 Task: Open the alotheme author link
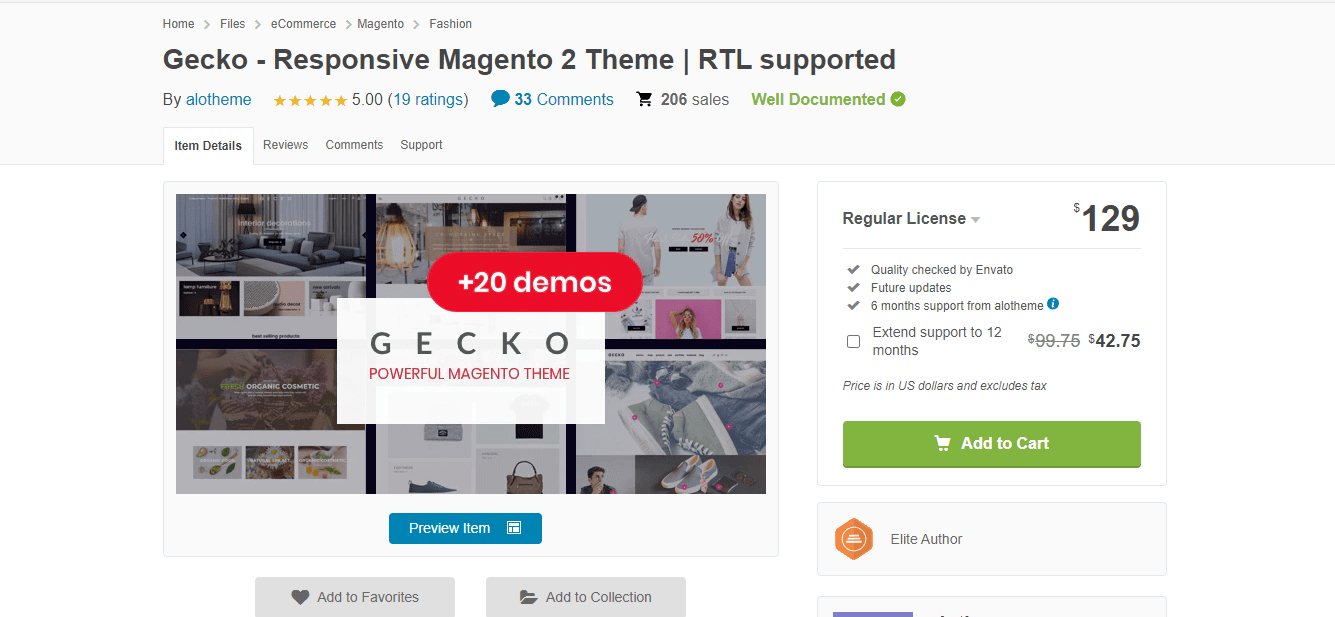point(219,99)
